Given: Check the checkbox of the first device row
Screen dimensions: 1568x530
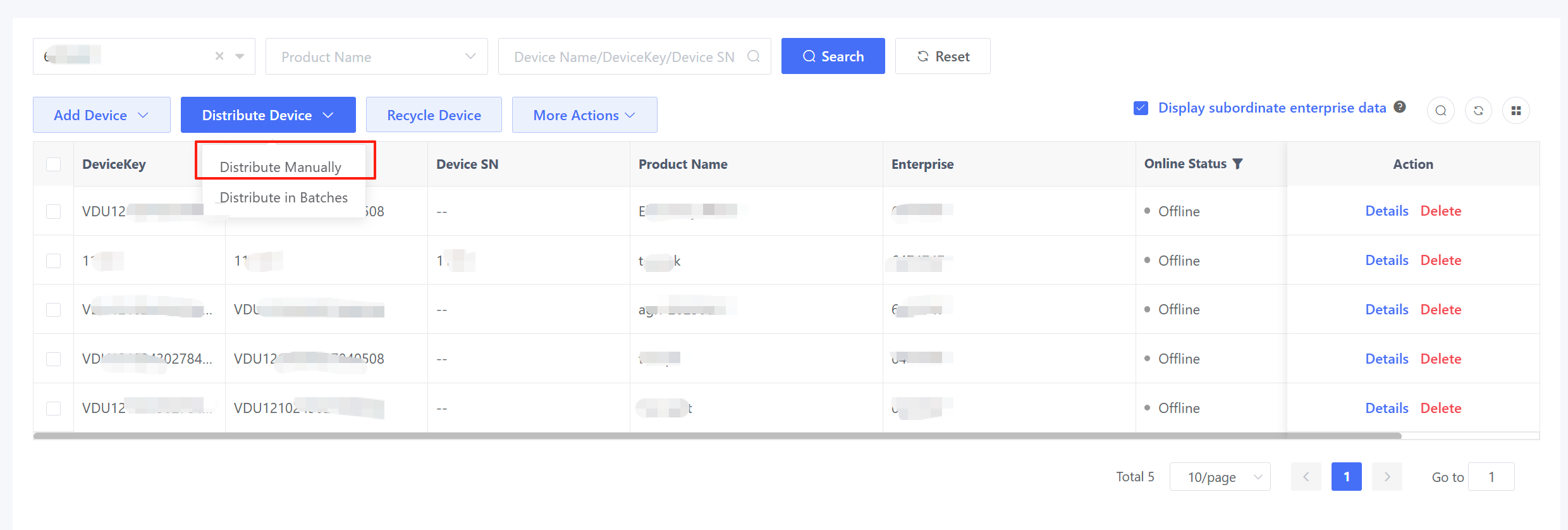Looking at the screenshot, I should [54, 211].
